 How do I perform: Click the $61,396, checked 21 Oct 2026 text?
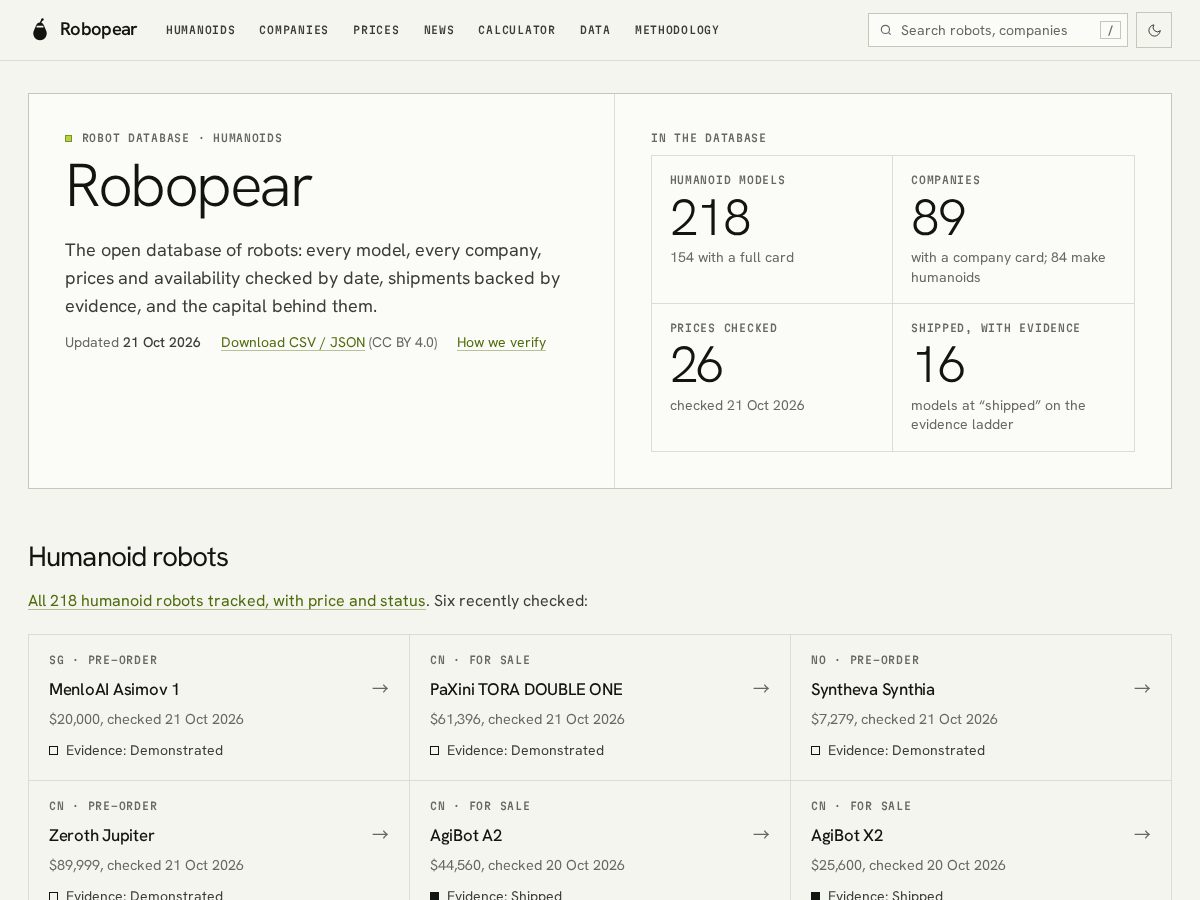527,719
